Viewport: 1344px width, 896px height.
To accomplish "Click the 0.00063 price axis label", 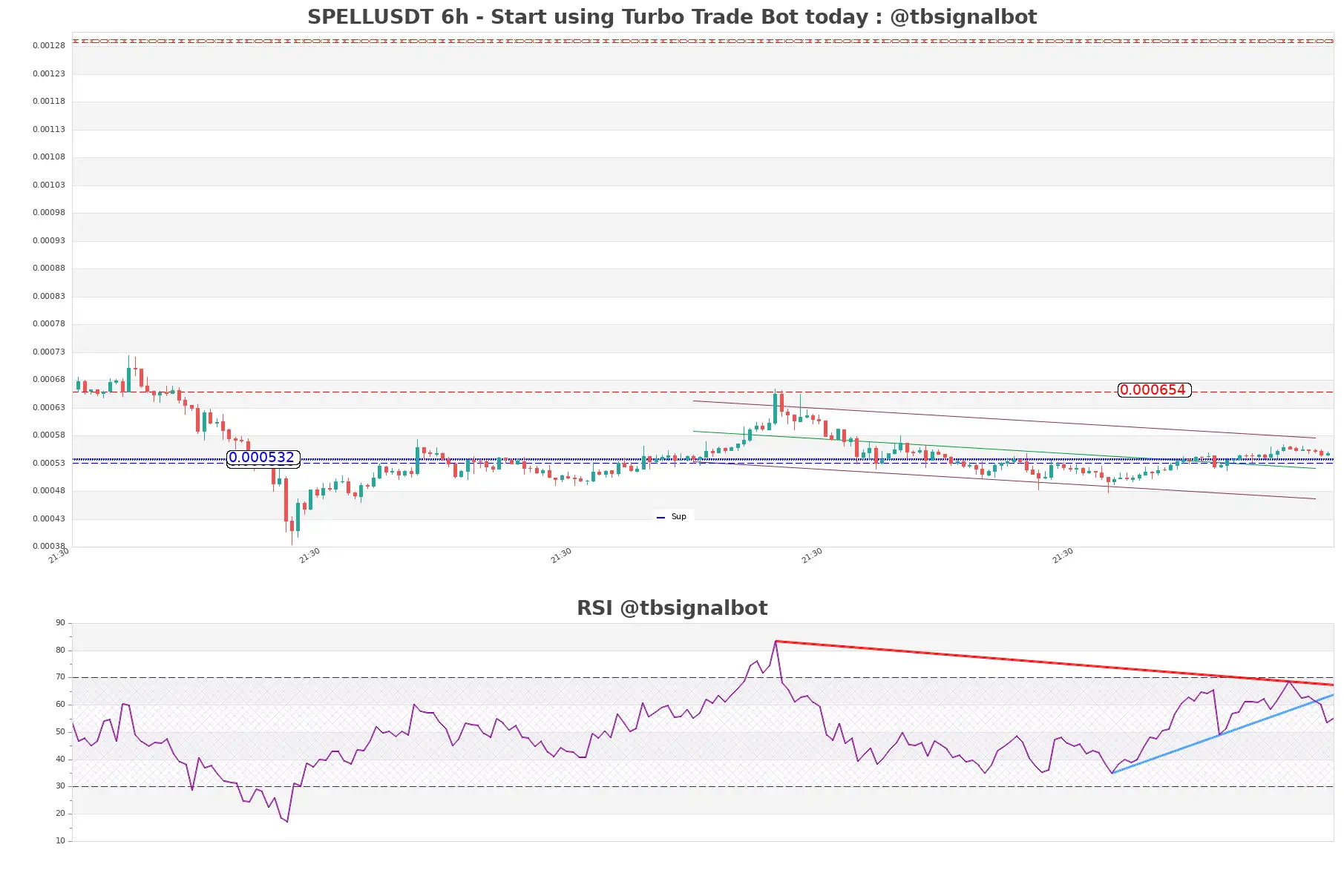I will (49, 407).
